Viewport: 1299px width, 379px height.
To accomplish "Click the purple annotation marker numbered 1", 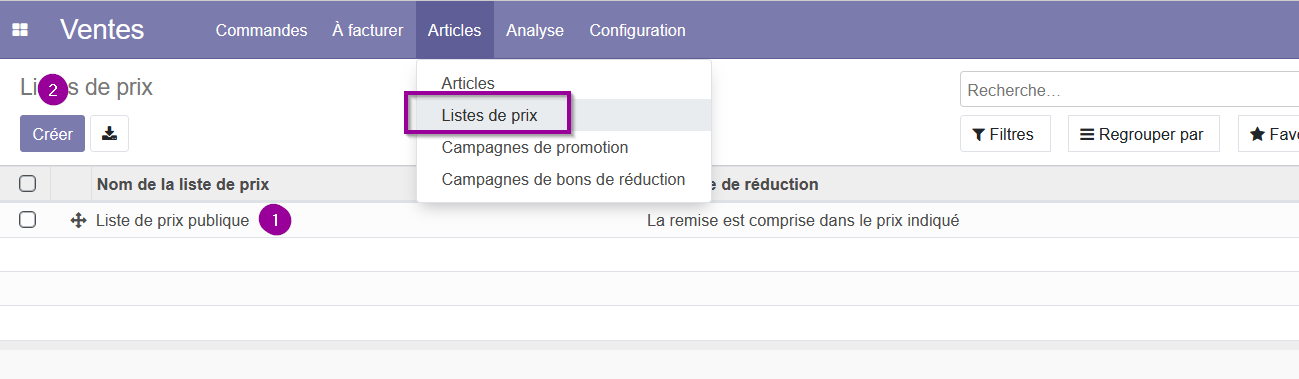I will point(275,220).
